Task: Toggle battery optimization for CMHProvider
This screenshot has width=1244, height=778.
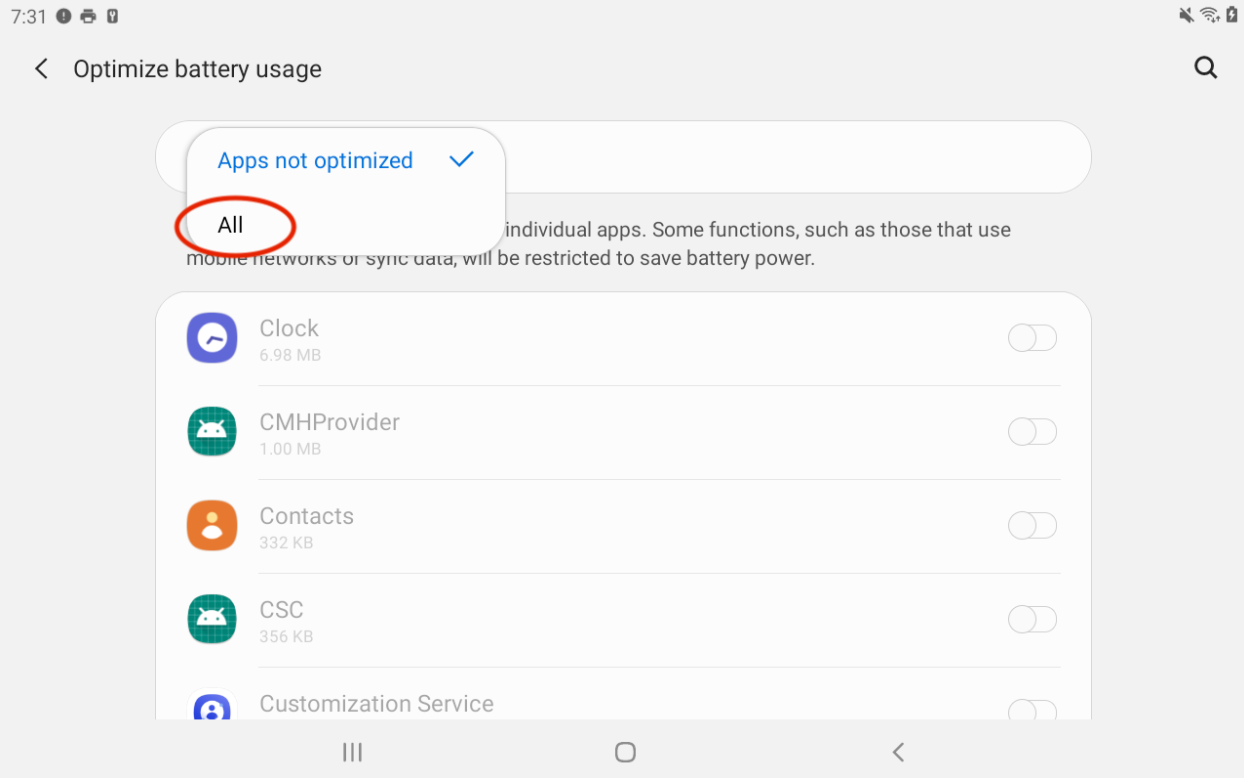Action: (1032, 432)
